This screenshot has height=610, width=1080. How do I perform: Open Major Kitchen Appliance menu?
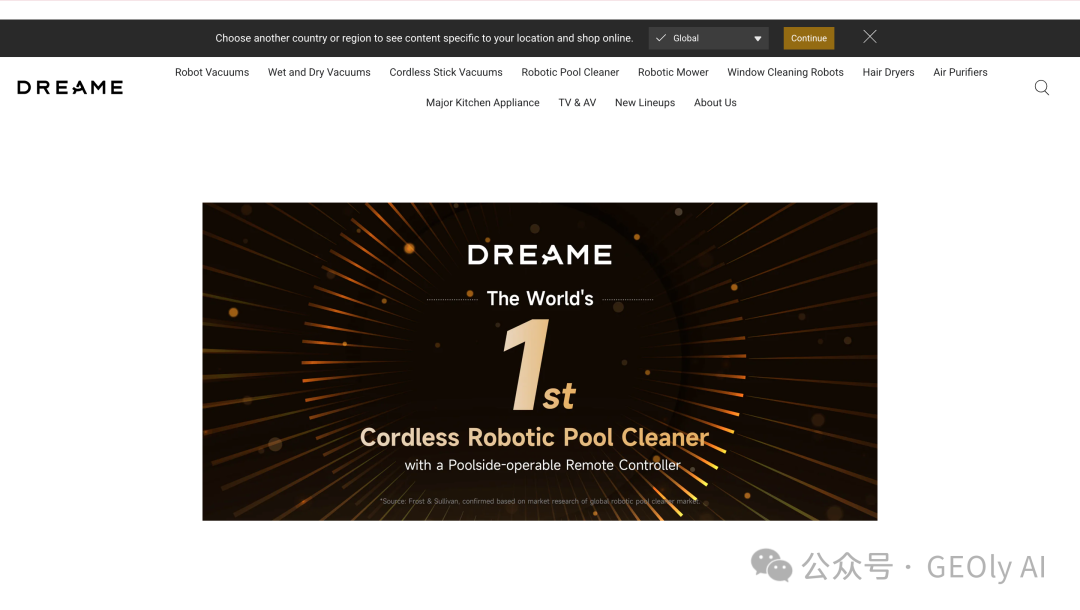[x=483, y=103]
